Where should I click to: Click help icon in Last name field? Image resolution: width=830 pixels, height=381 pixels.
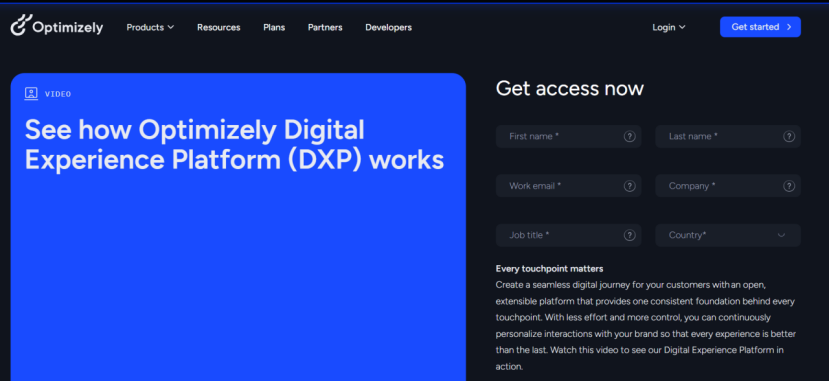[x=789, y=137]
